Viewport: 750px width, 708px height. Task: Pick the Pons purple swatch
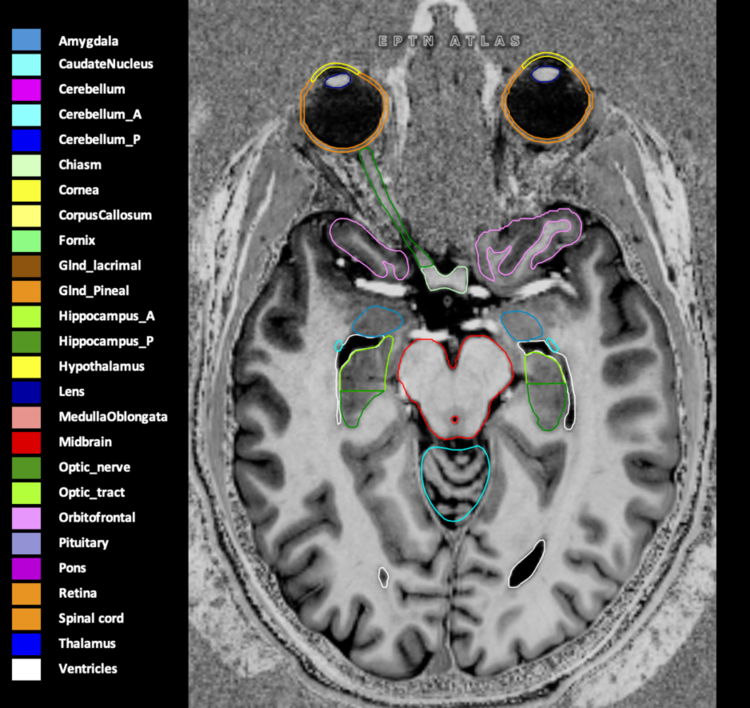(26, 568)
